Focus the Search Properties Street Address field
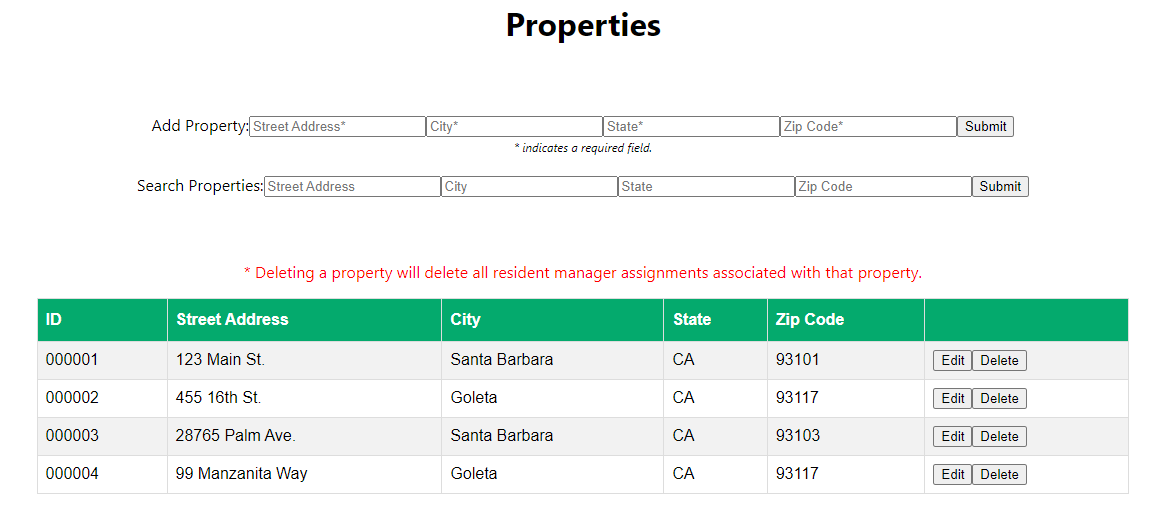This screenshot has width=1162, height=515. coord(352,187)
